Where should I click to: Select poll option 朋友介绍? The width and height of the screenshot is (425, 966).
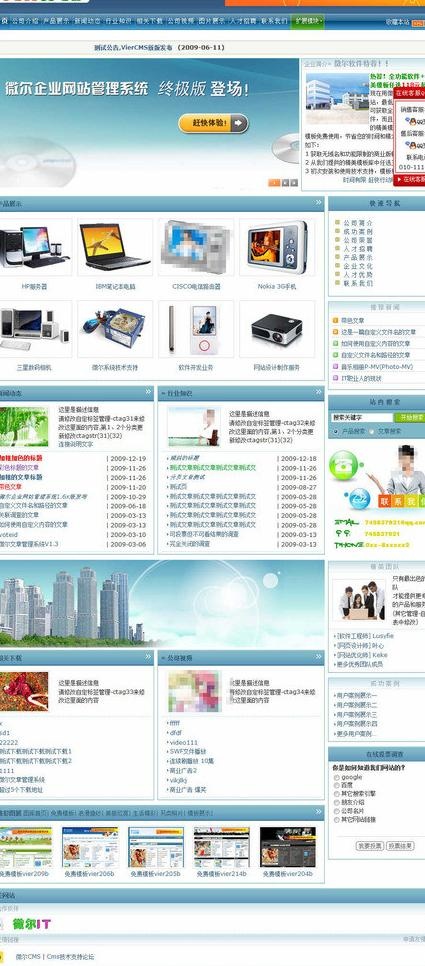pyautogui.click(x=337, y=803)
